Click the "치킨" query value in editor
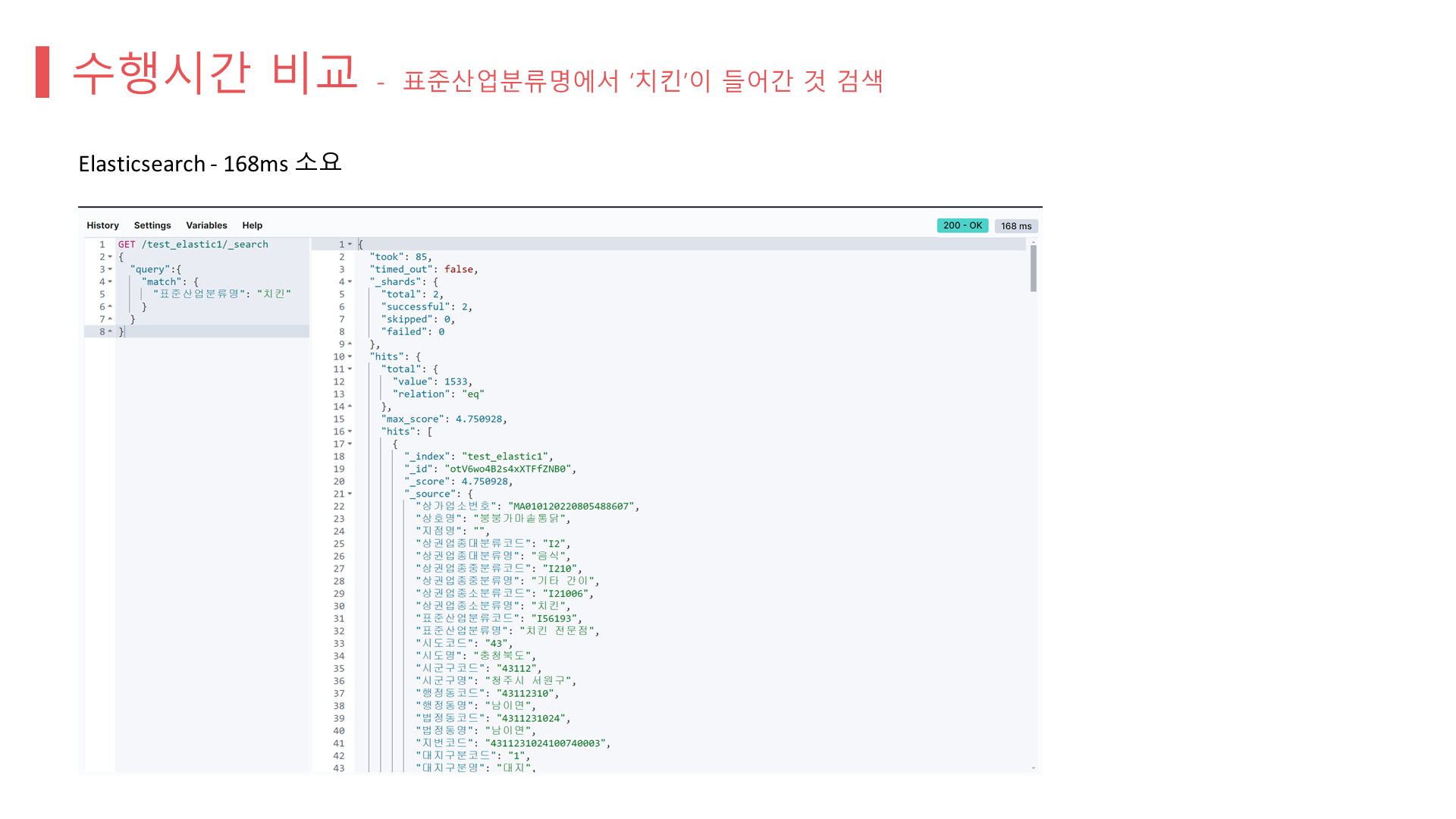 coord(273,294)
